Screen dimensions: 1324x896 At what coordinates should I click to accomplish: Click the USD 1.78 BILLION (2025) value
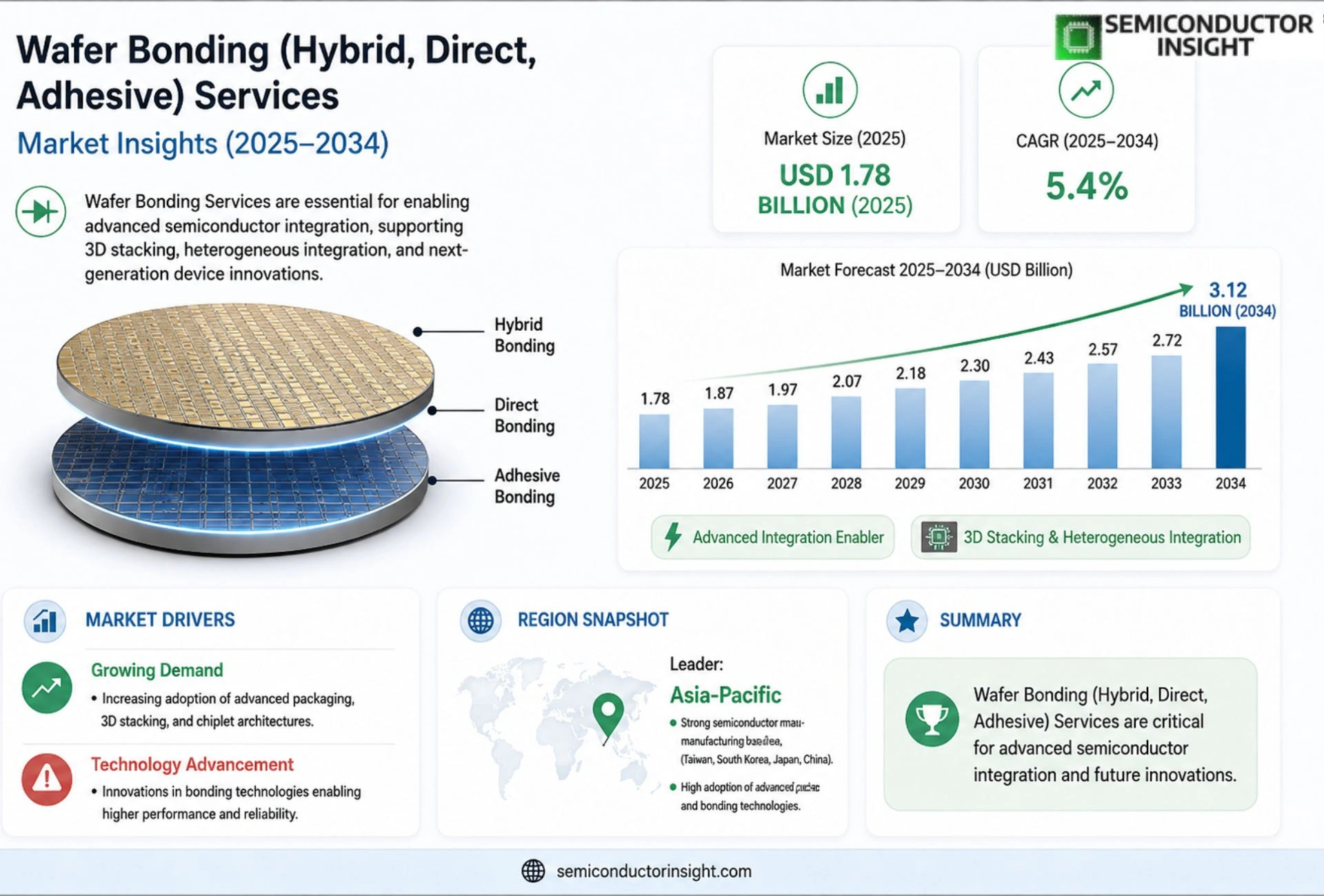835,190
